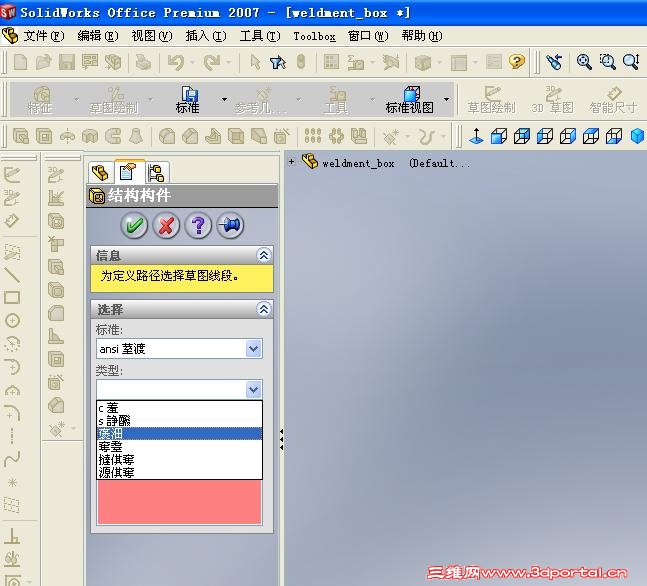This screenshot has height=586, width=647.
Task: Click the grayed Save icon
Action: click(67, 62)
